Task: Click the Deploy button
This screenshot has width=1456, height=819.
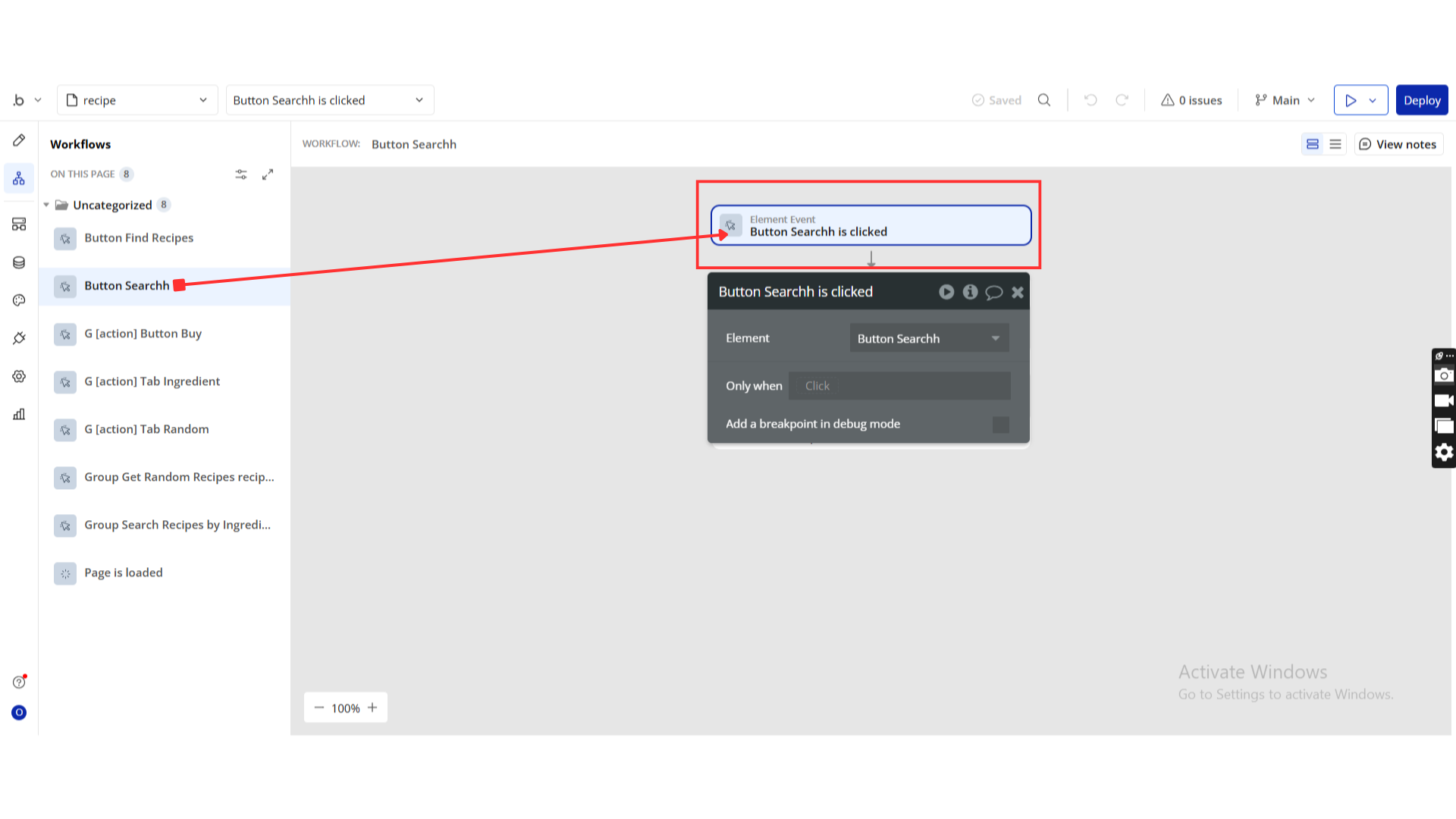Action: click(1421, 100)
